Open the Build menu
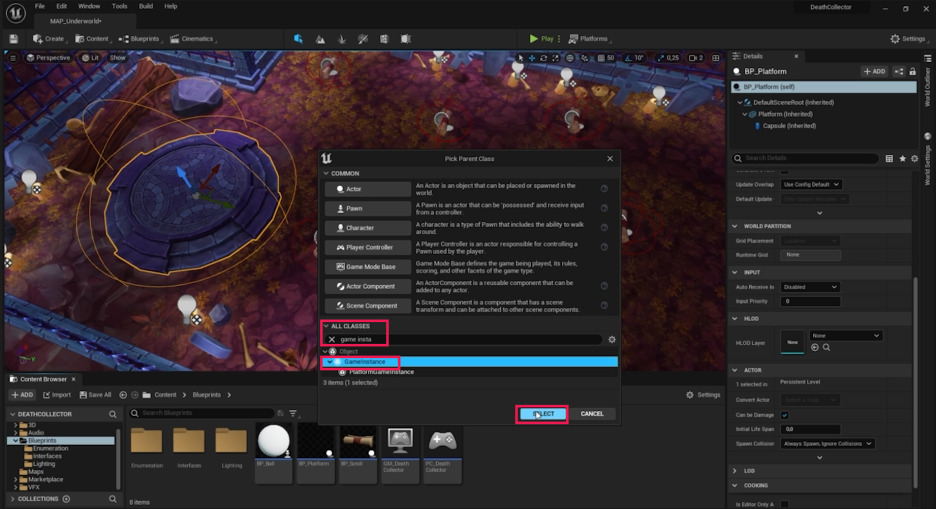Screen dimensions: 936x509 pyautogui.click(x=146, y=6)
